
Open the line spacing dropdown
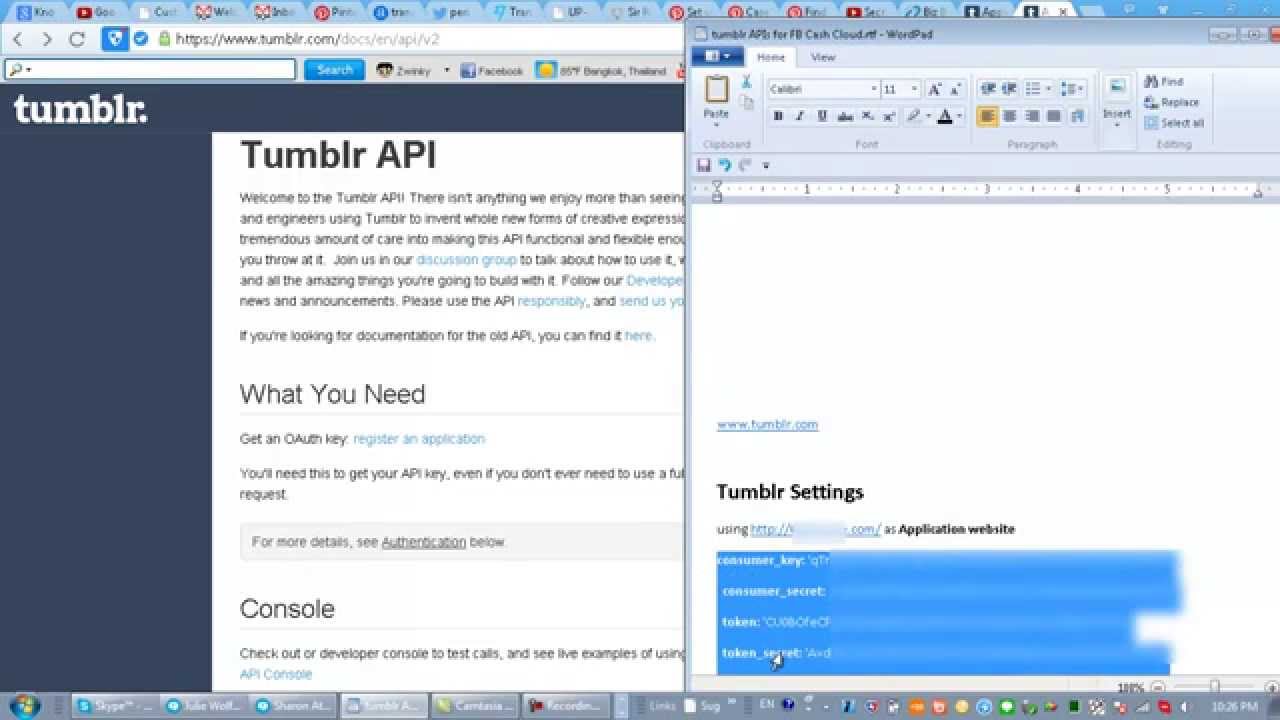(1072, 89)
